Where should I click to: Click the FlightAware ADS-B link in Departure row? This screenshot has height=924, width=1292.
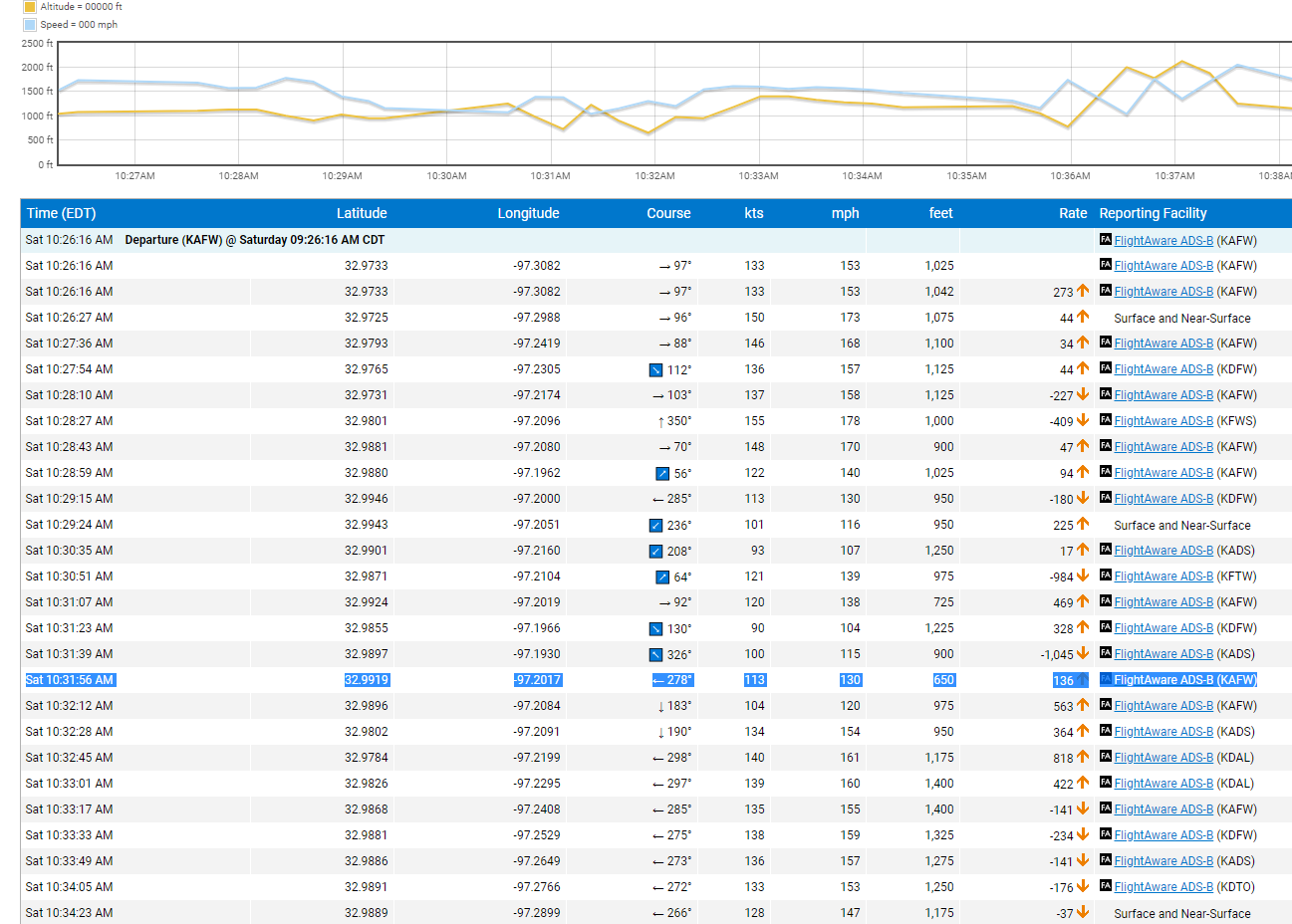[1163, 240]
